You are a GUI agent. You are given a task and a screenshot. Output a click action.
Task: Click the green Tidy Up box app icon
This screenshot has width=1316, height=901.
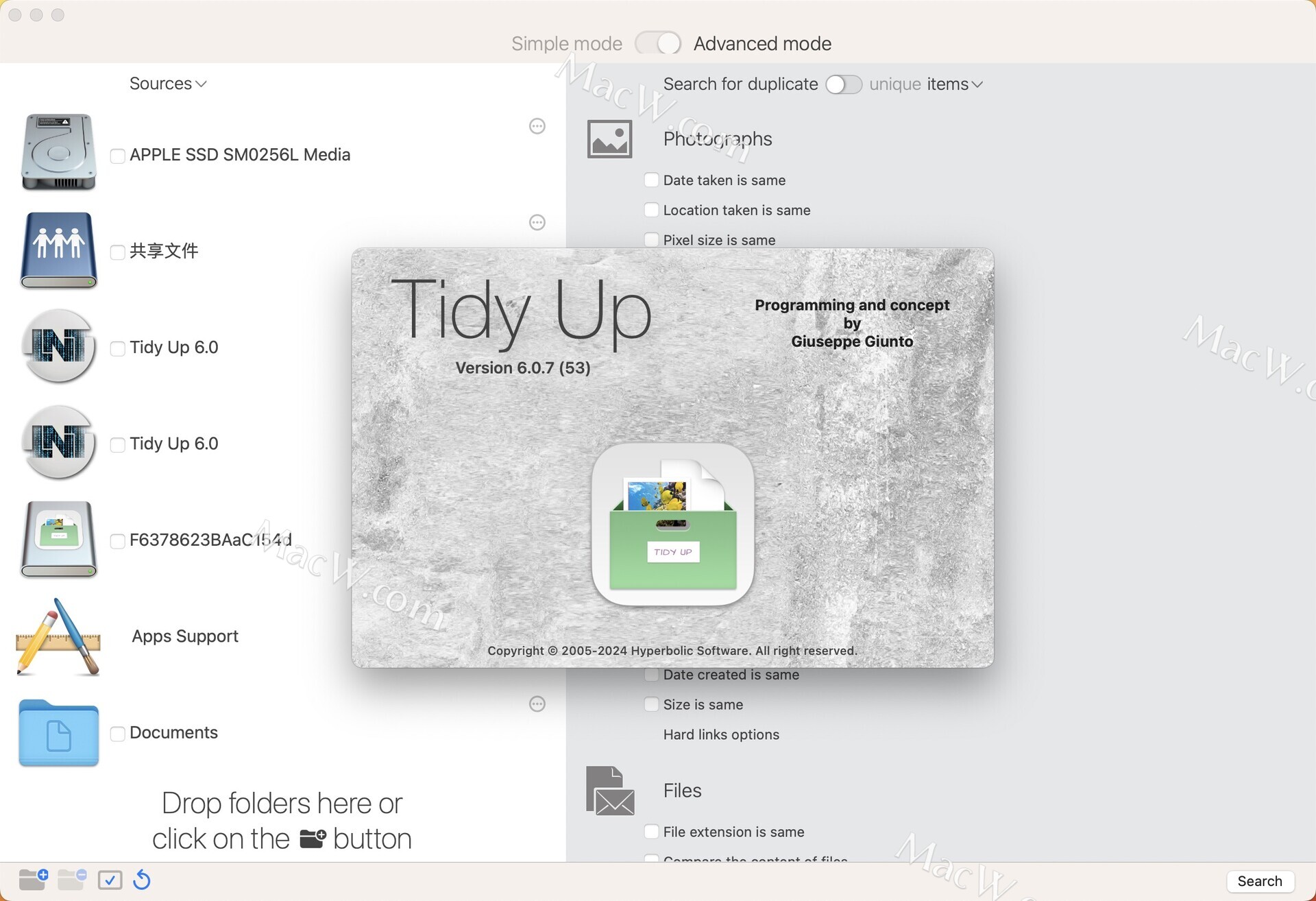pyautogui.click(x=672, y=525)
